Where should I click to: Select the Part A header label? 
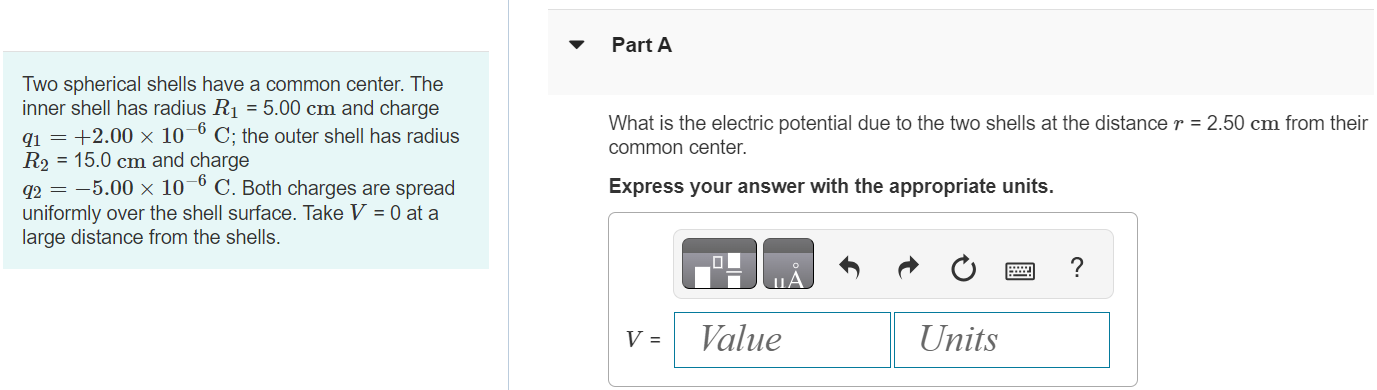tap(642, 45)
